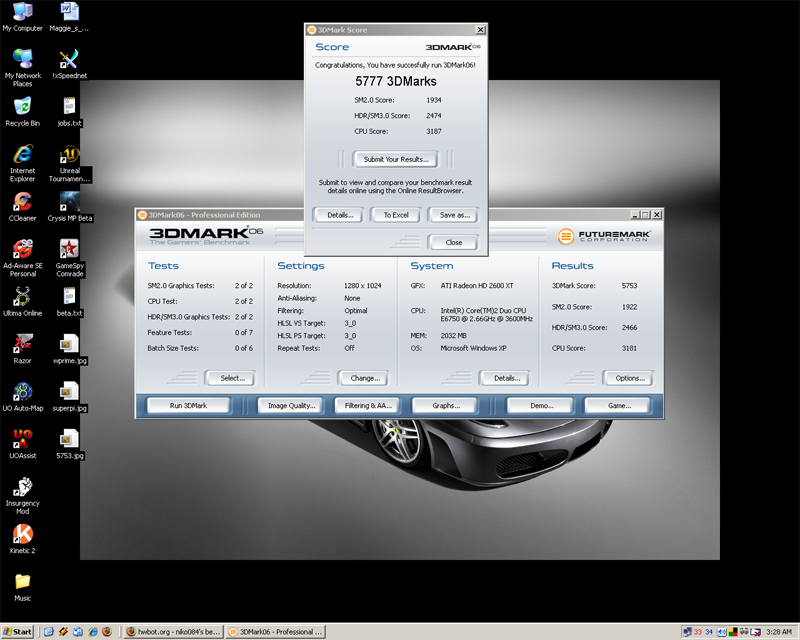Export score To Excel
Image resolution: width=800 pixels, height=640 pixels.
click(x=396, y=215)
